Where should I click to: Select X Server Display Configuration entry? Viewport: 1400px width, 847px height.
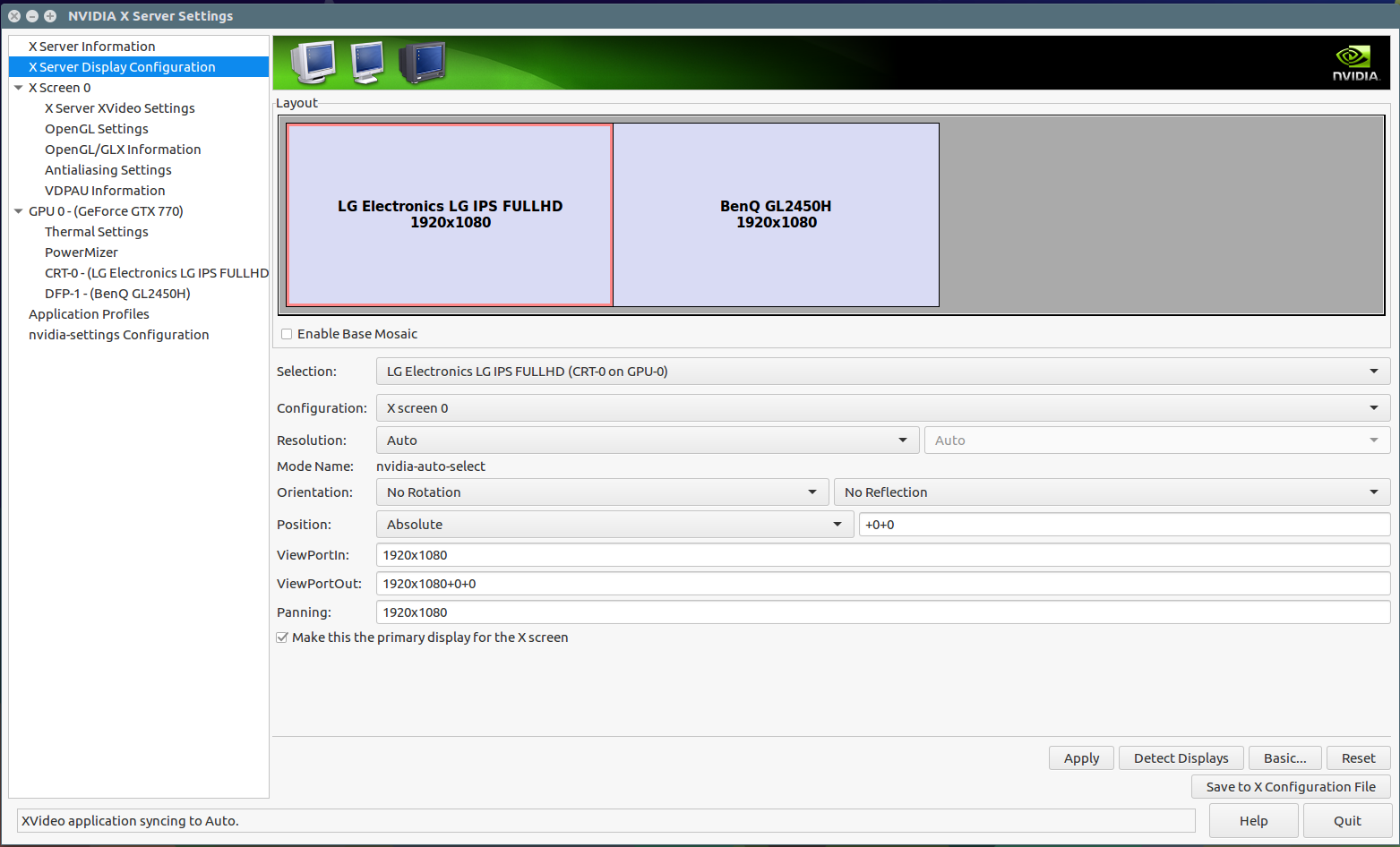[139, 67]
